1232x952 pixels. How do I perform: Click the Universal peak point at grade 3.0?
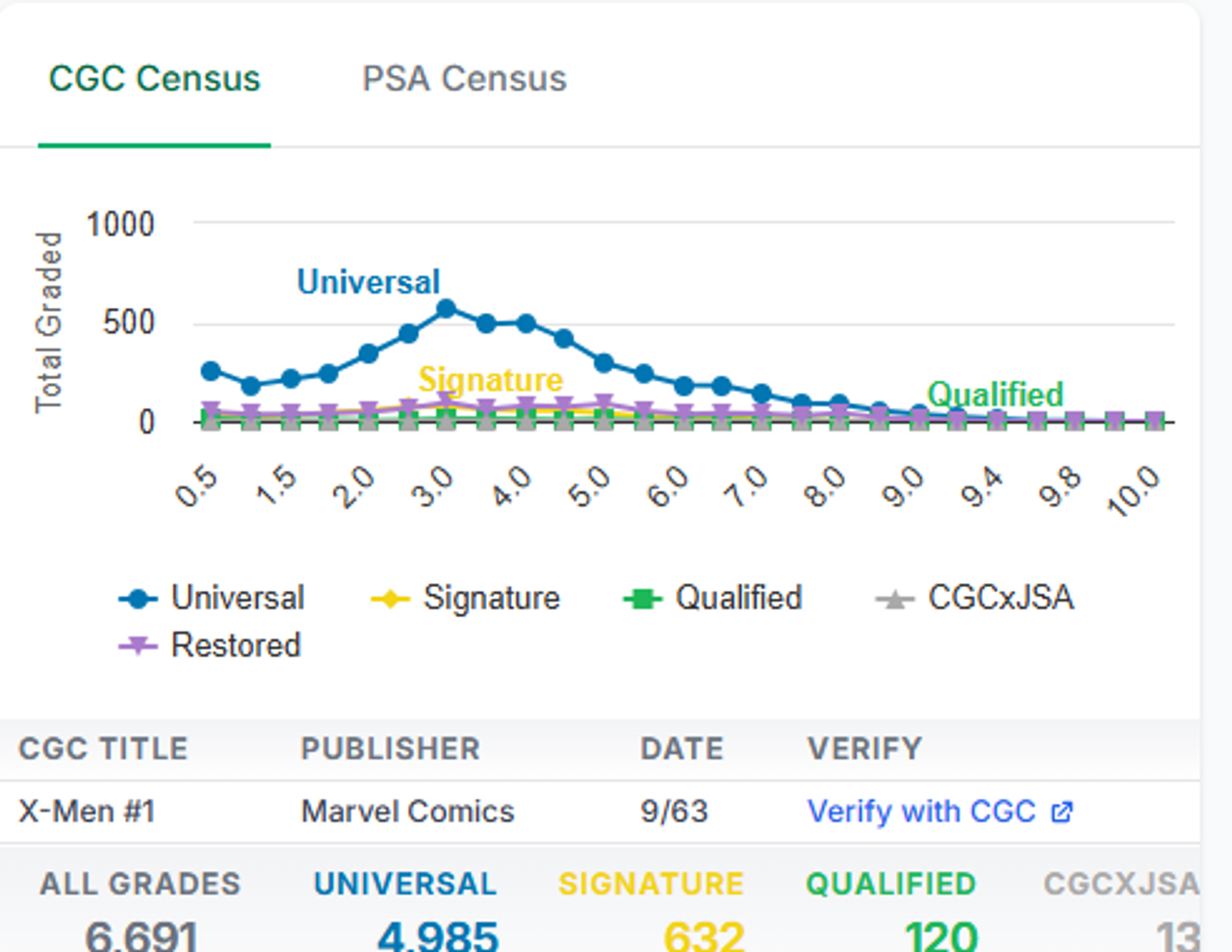tap(447, 309)
